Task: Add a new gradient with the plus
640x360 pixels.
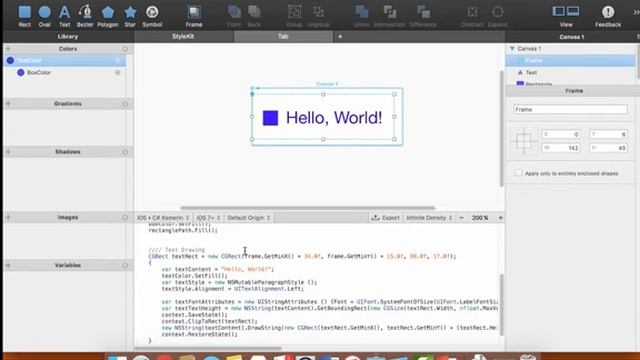Action: [x=8, y=104]
